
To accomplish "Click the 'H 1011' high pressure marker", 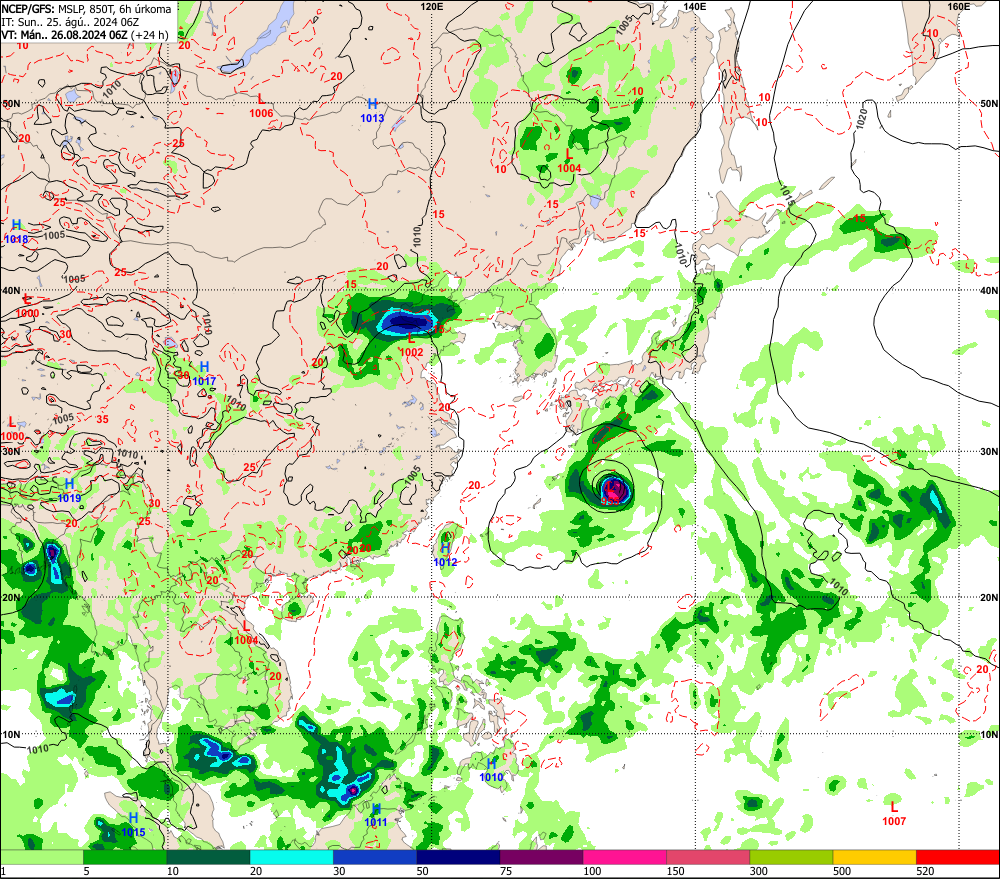I will (376, 816).
